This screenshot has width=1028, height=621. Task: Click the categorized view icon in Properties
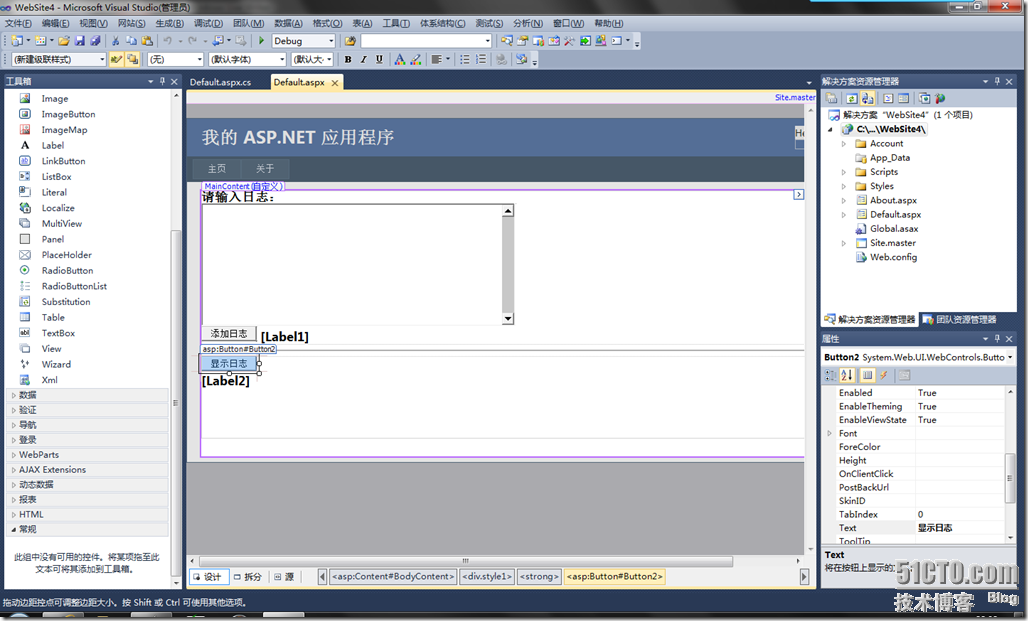click(x=831, y=375)
